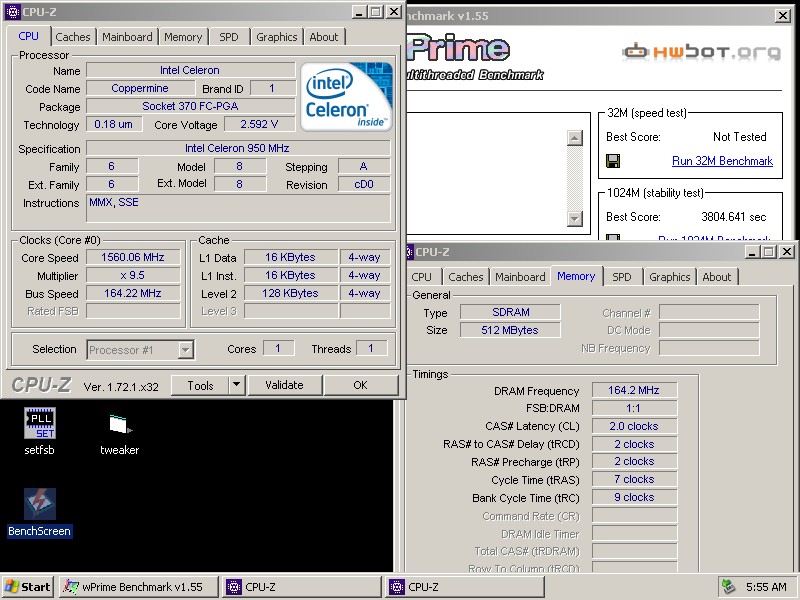Open Caches tab in front CPU-Z window
Viewport: 800px width, 600px height.
[x=73, y=37]
